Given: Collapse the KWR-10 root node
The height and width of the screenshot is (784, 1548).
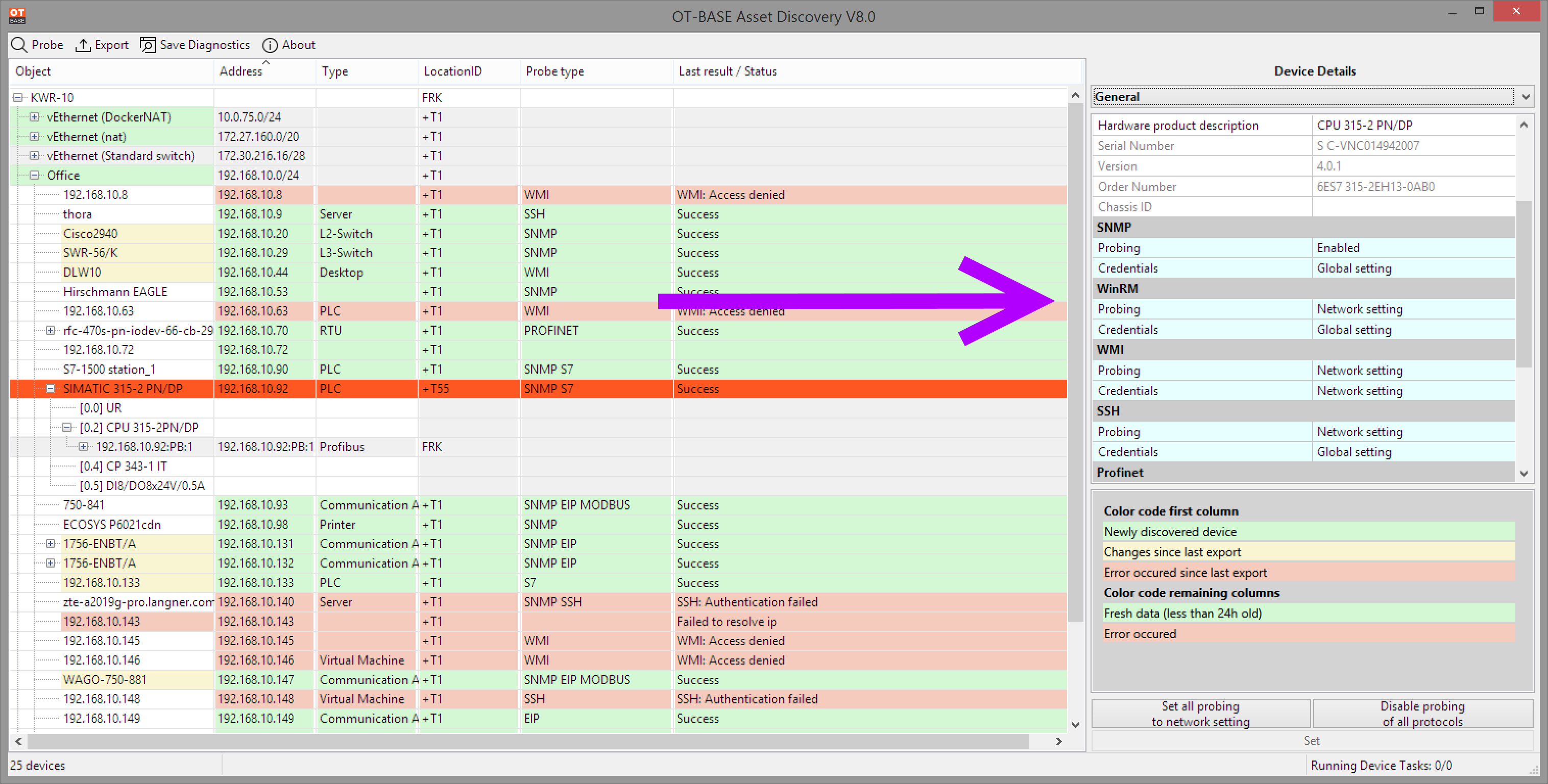Looking at the screenshot, I should pos(18,97).
